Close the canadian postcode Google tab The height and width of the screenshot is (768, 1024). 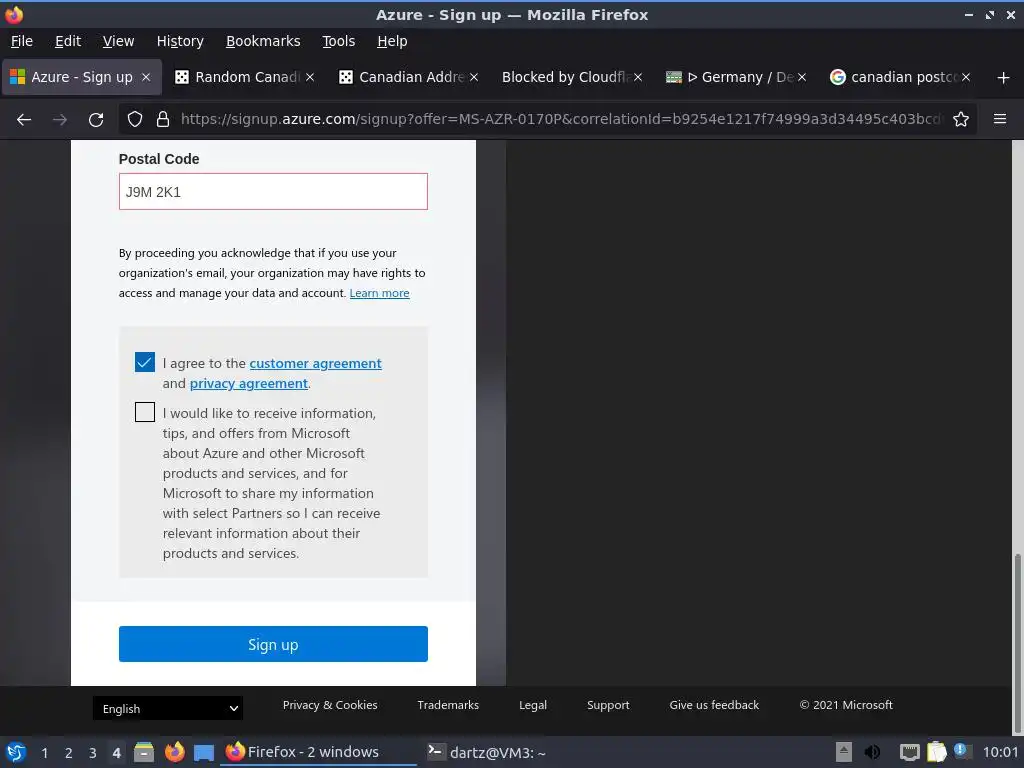966,77
